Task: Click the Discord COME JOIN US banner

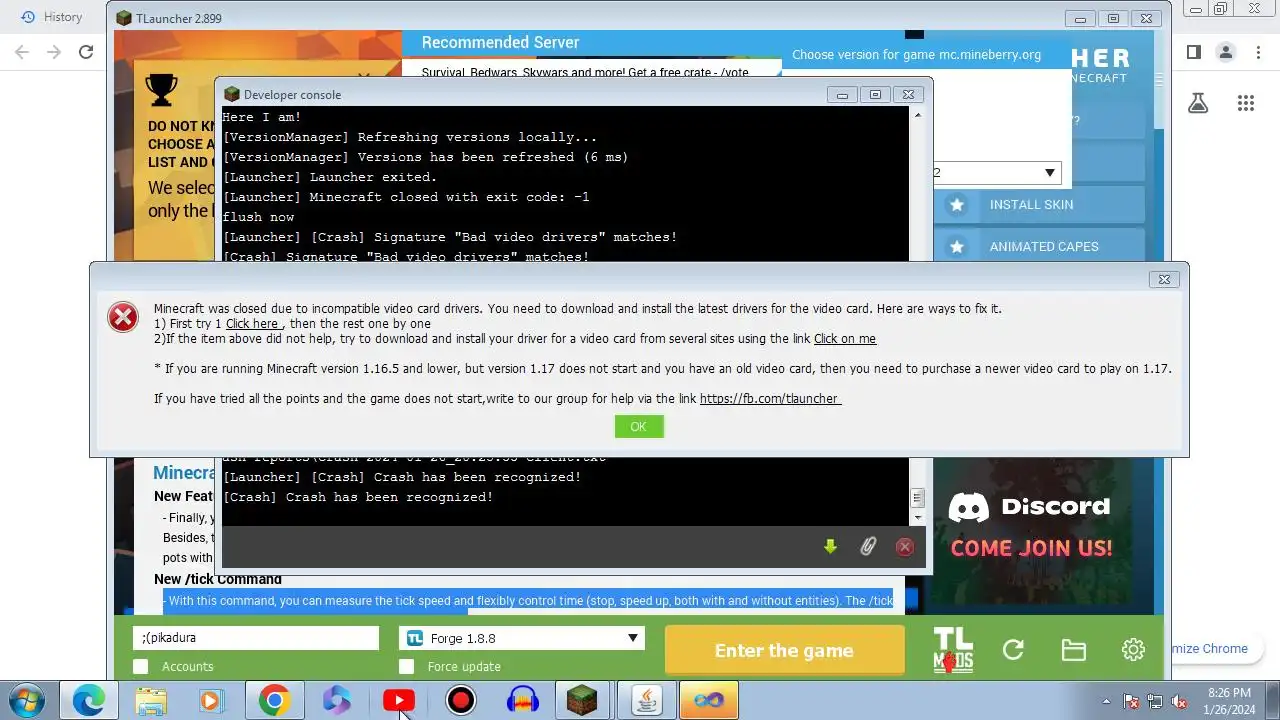Action: coord(1031,525)
